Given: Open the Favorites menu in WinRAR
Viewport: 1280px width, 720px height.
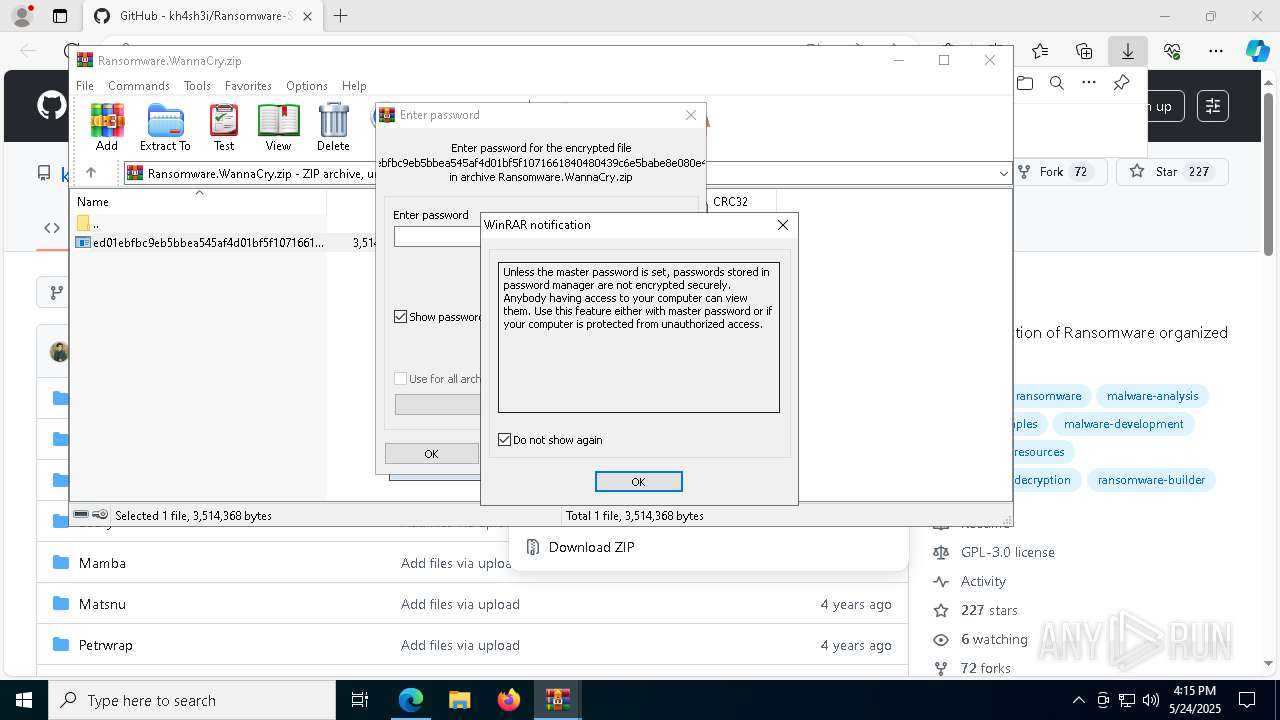Looking at the screenshot, I should (x=248, y=86).
